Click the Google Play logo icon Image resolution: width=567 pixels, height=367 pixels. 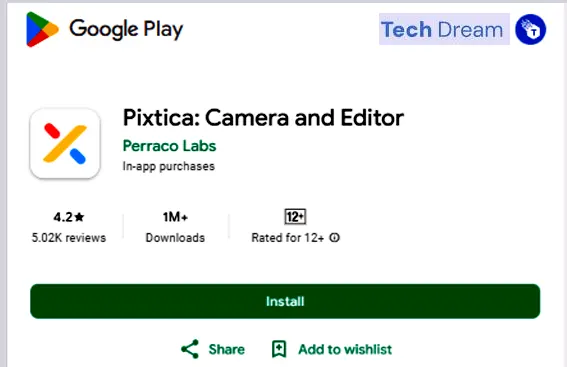[42, 29]
